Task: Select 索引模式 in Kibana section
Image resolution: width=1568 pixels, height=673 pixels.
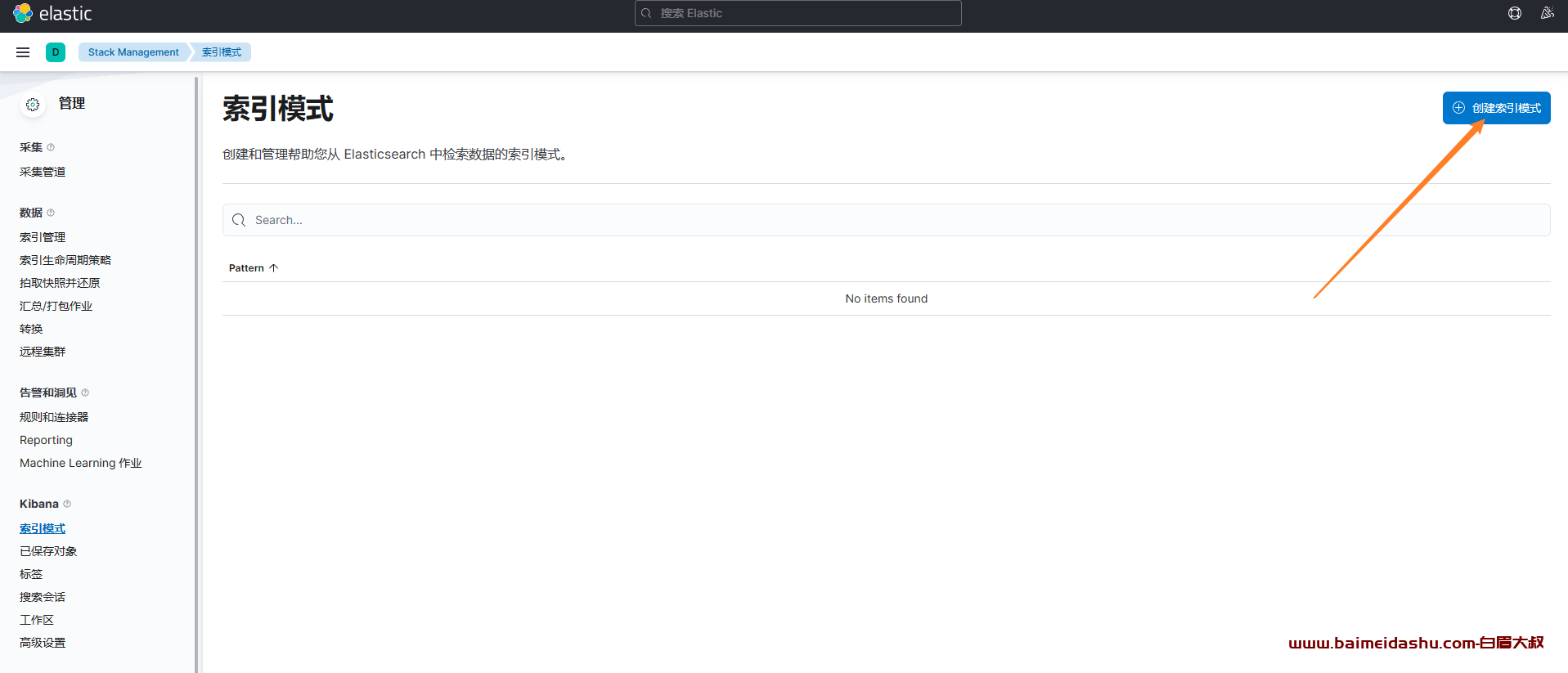Action: tap(43, 528)
